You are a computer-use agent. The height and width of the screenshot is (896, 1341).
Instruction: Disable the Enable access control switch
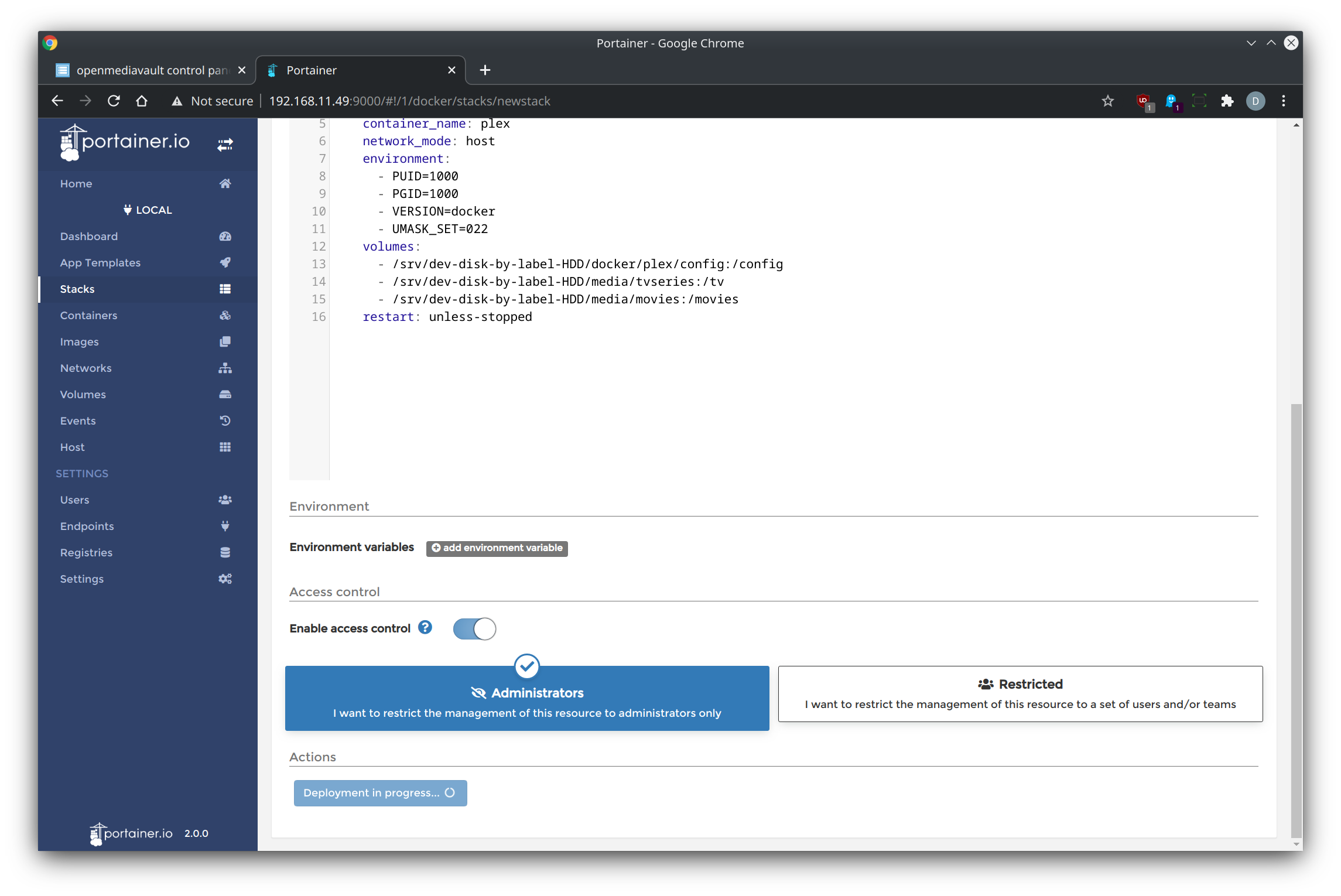[474, 629]
